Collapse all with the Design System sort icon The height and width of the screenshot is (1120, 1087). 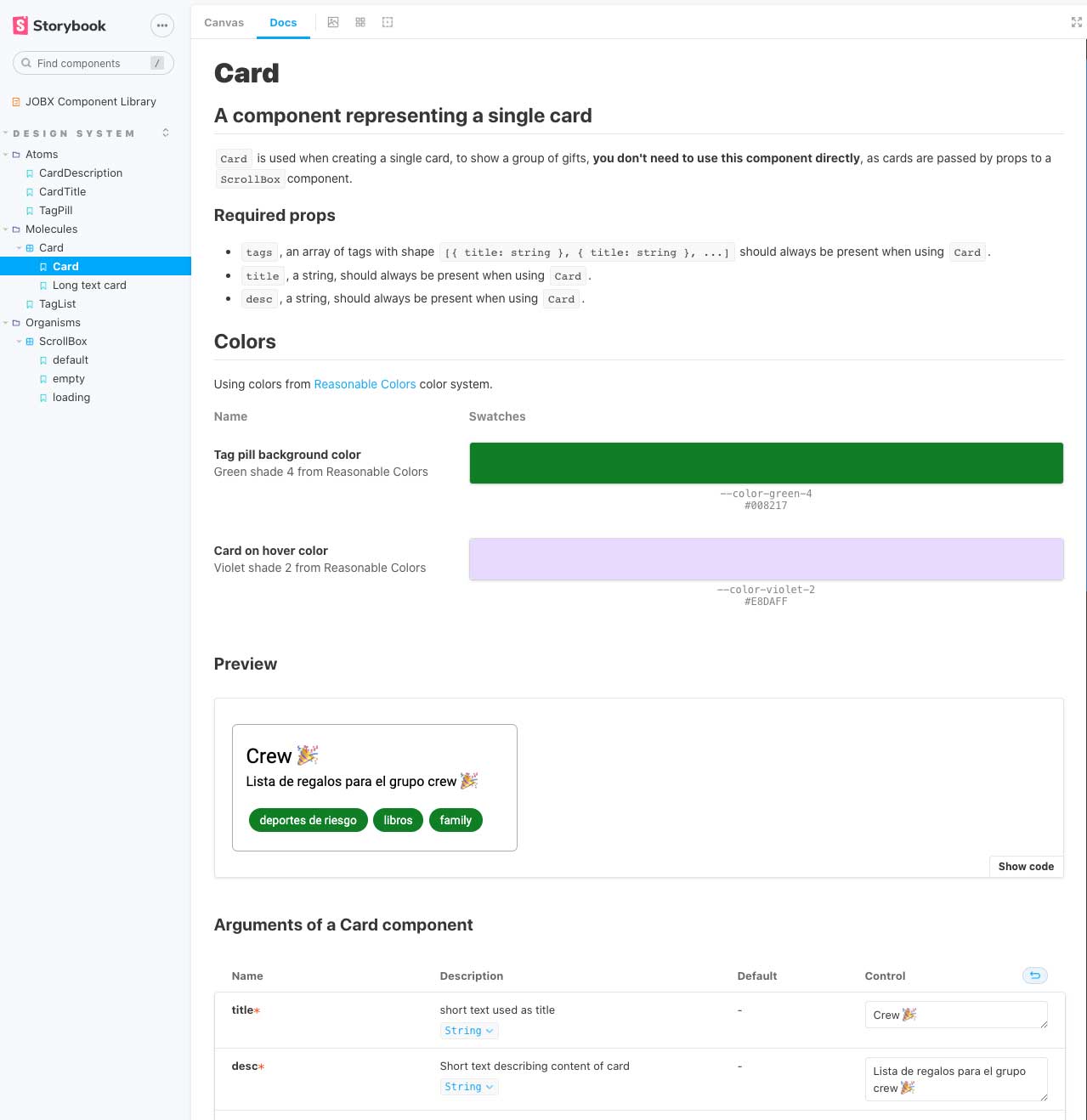coord(165,133)
